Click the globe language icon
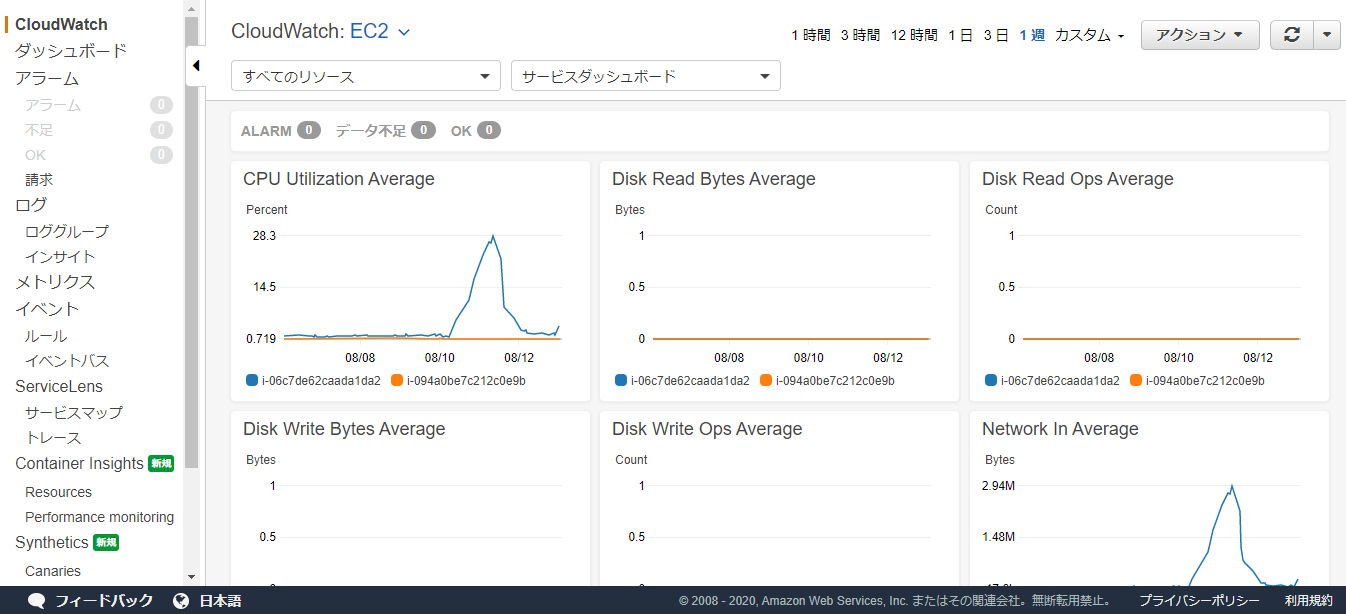Image resolution: width=1346 pixels, height=614 pixels. click(181, 601)
